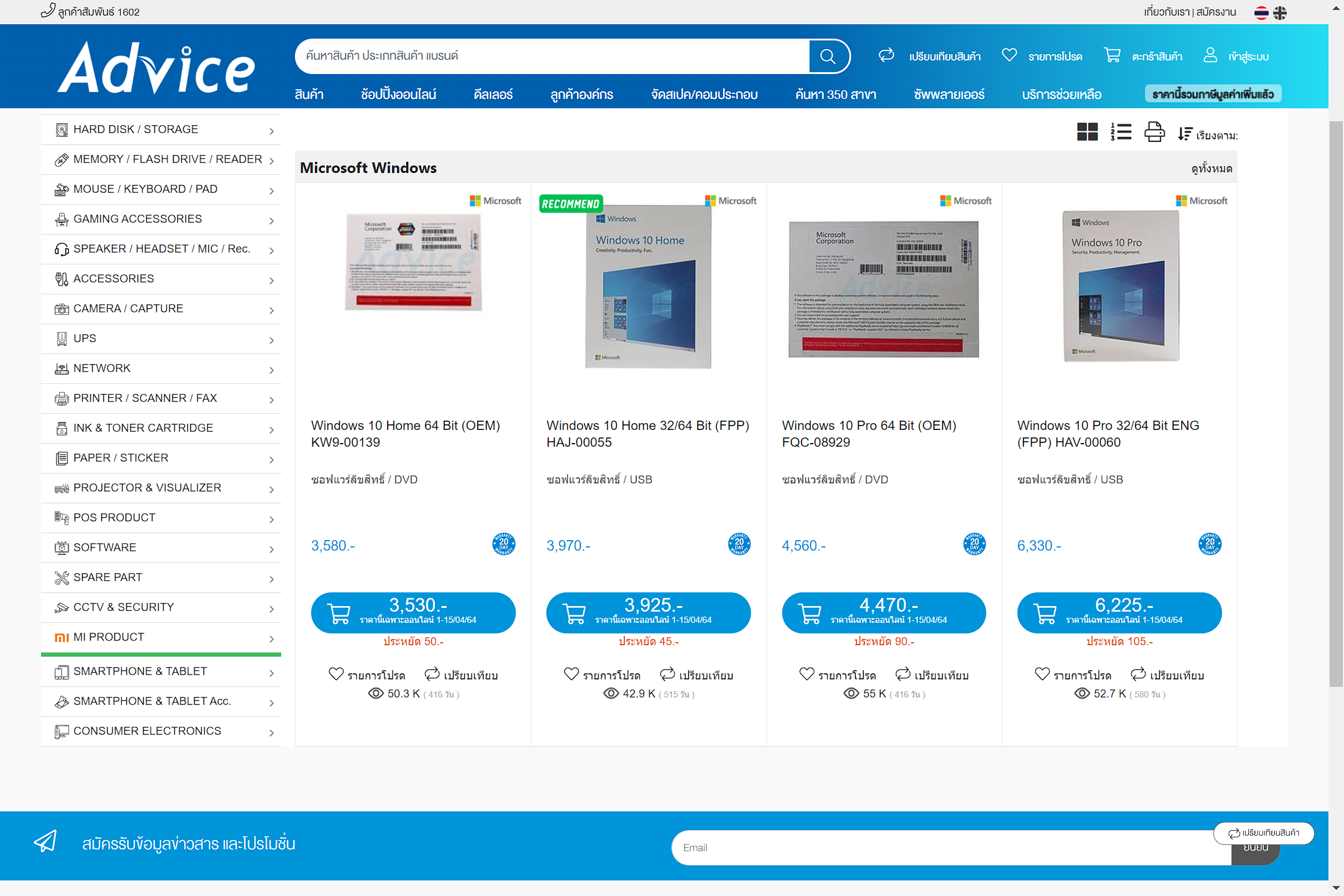Viewport: 1344px width, 896px height.
Task: Toggle compare for Windows 10 Home HAJ-00055
Action: 696,675
